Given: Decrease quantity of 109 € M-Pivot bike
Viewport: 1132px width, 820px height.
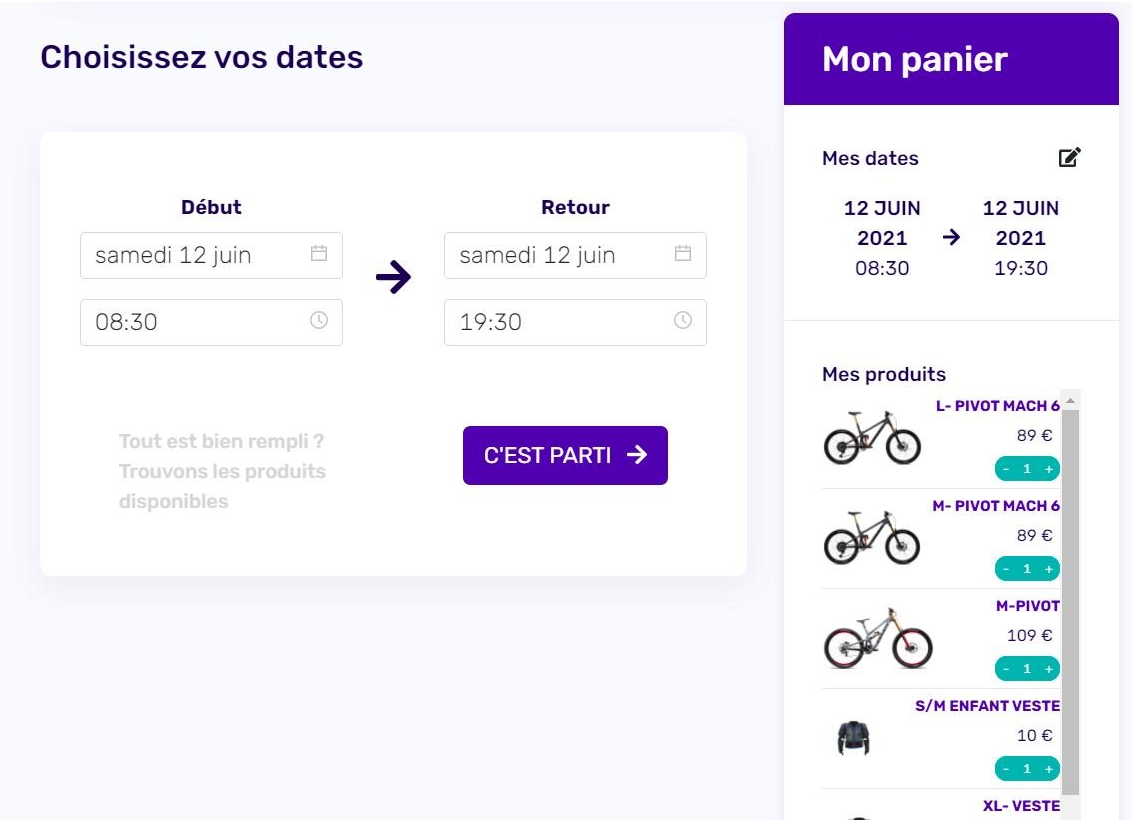Looking at the screenshot, I should pyautogui.click(x=1006, y=669).
